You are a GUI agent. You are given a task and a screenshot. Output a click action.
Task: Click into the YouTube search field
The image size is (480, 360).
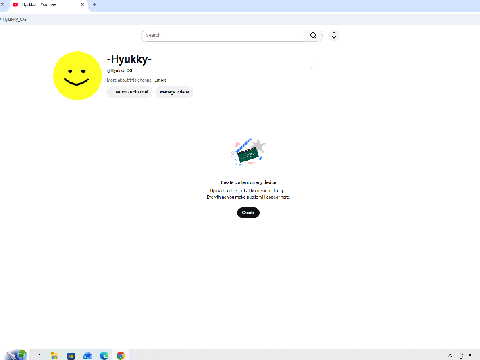click(223, 35)
